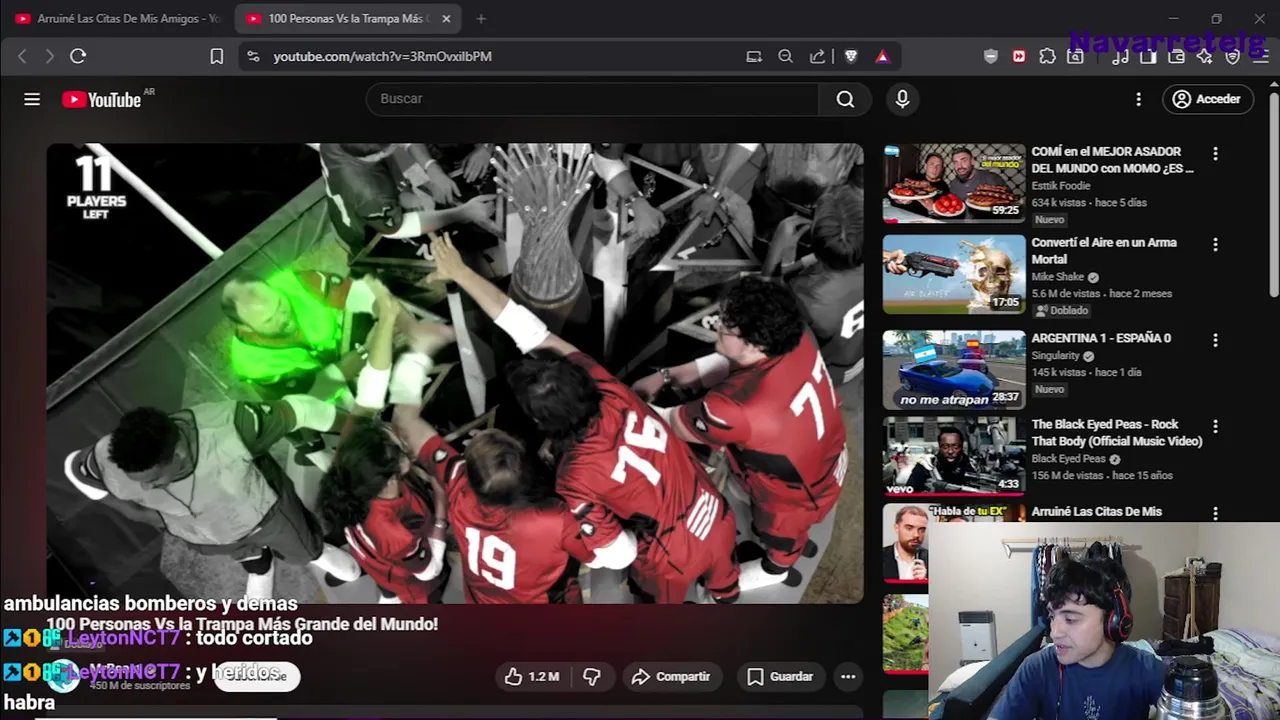Click the youtube.com address bar URL
The width and height of the screenshot is (1280, 720).
(x=382, y=57)
